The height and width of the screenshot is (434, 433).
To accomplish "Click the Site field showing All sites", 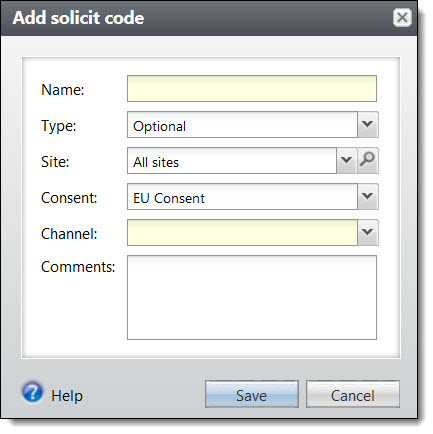I will tap(232, 160).
